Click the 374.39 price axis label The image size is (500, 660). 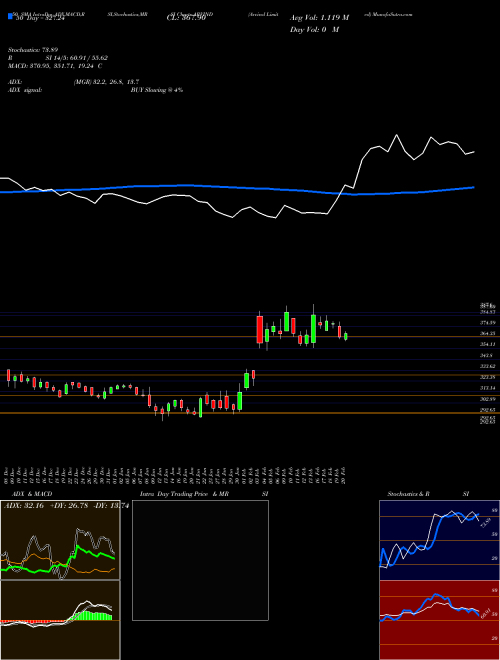point(489,322)
